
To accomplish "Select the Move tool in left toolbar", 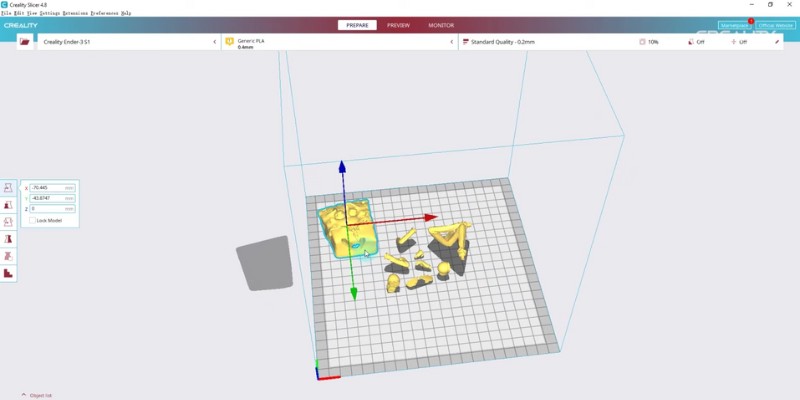I will (x=8, y=187).
